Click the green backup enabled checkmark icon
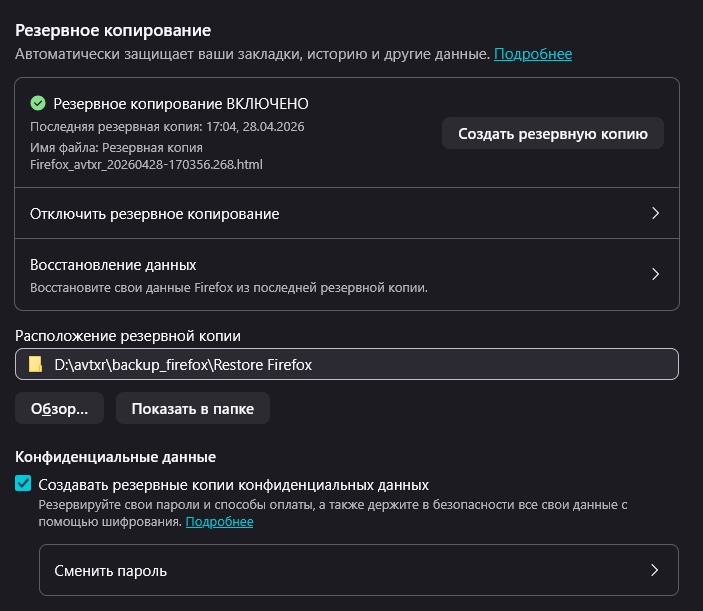The width and height of the screenshot is (703, 611). 38,103
